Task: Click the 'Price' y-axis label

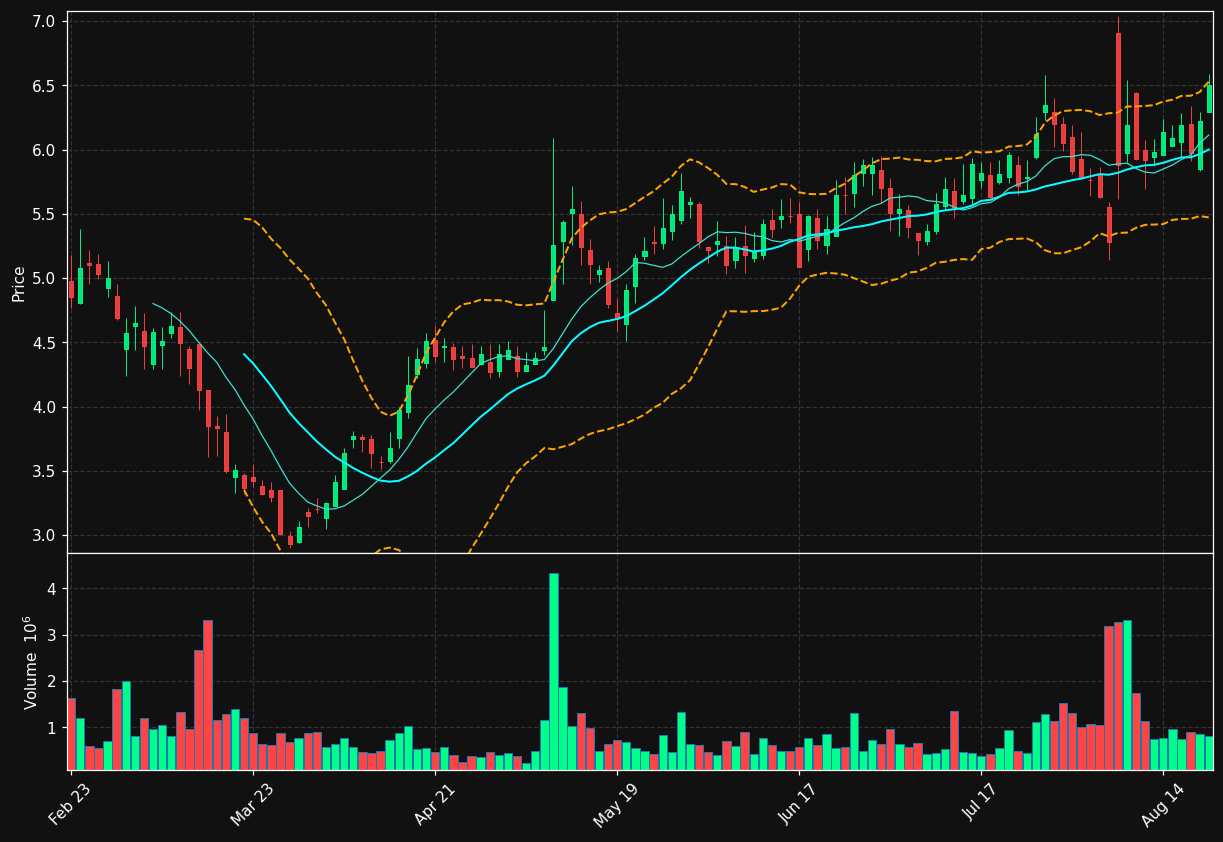Action: click(19, 283)
